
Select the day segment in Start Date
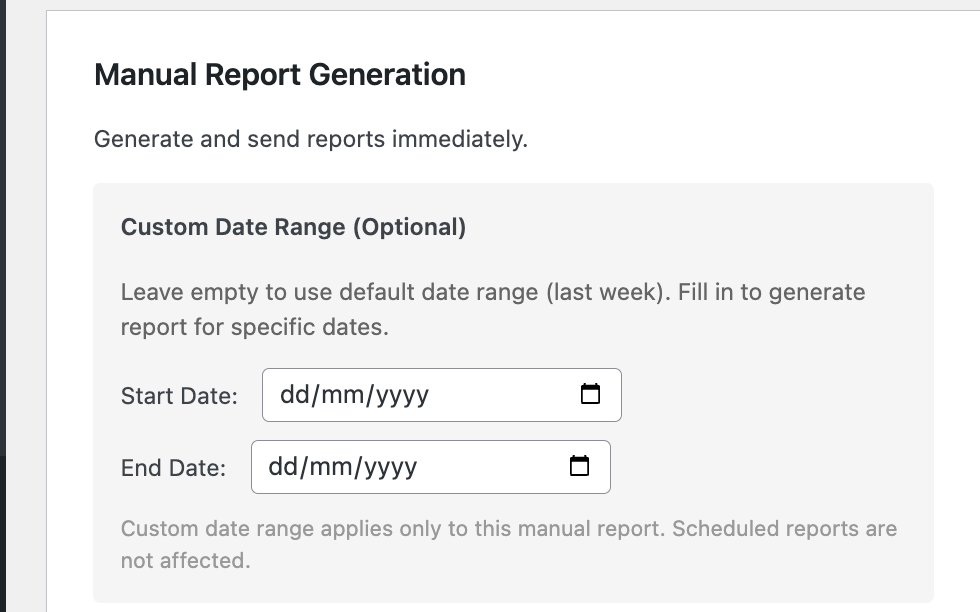(294, 394)
